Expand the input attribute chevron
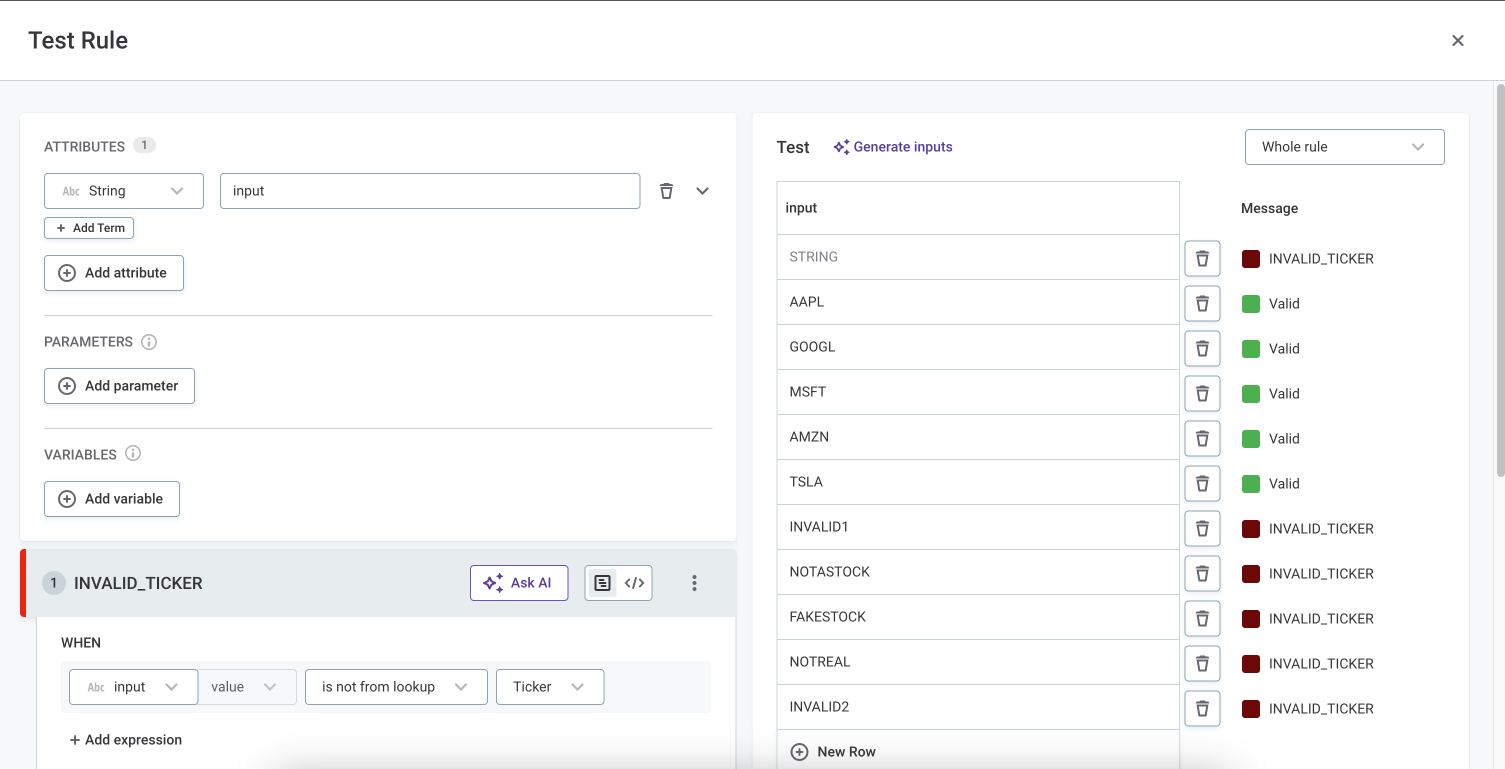Image resolution: width=1505 pixels, height=769 pixels. (x=702, y=191)
